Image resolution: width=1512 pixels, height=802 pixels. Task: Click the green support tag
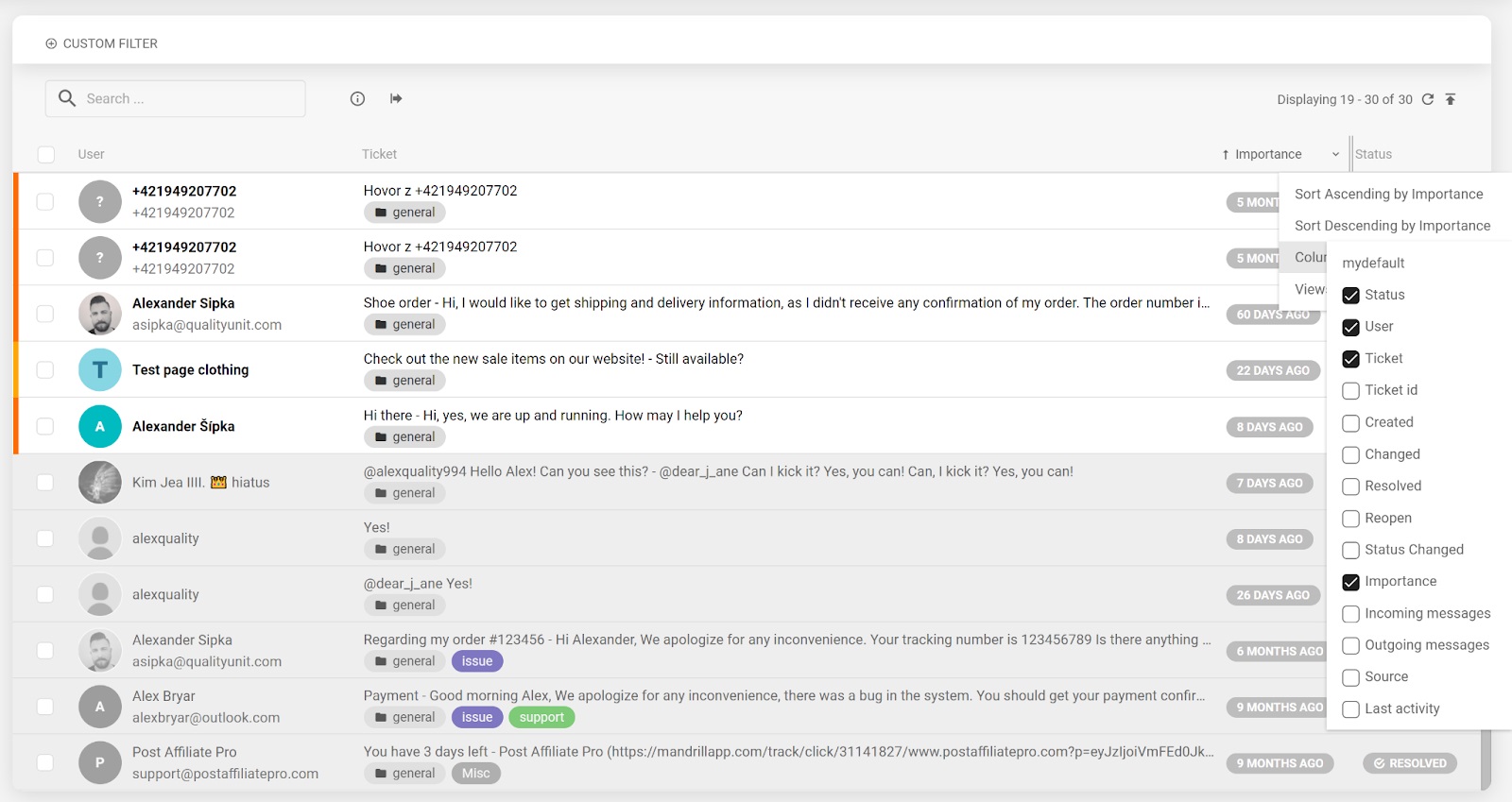point(541,717)
